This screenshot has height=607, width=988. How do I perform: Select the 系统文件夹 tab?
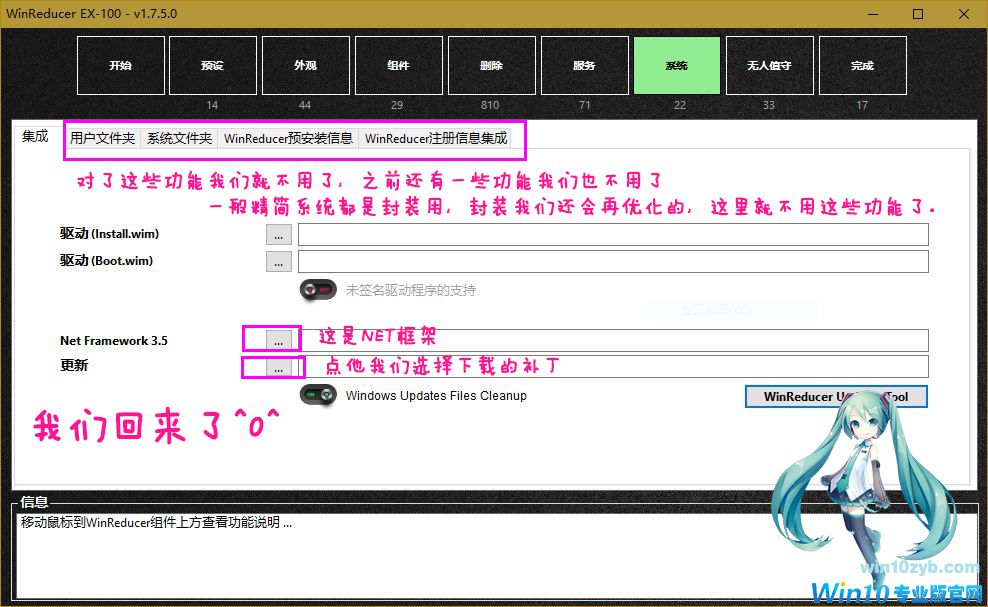[x=179, y=139]
